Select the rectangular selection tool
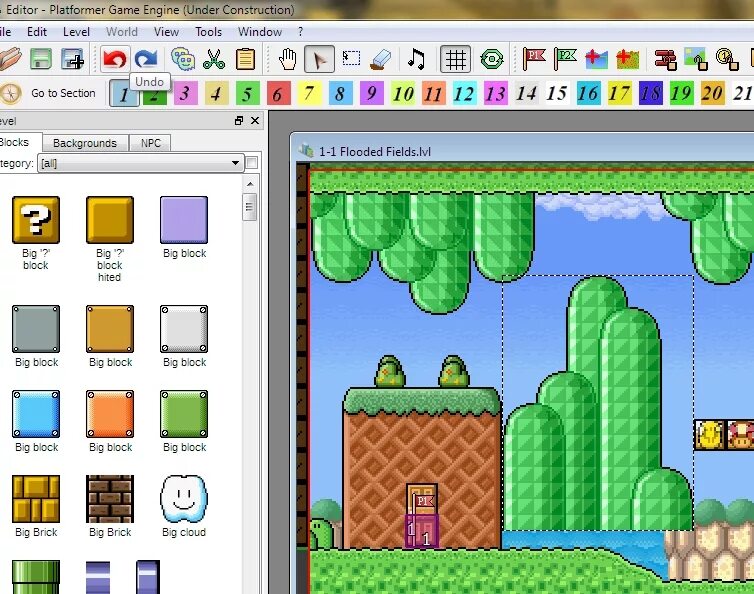 [351, 58]
